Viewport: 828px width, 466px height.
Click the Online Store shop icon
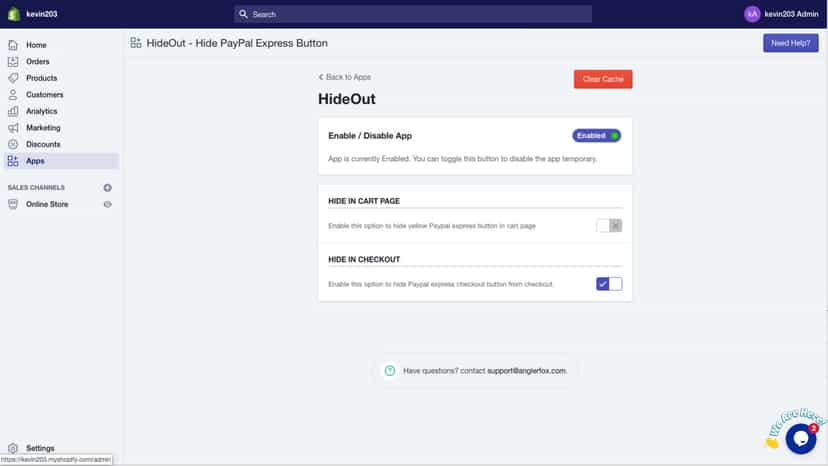(13, 204)
